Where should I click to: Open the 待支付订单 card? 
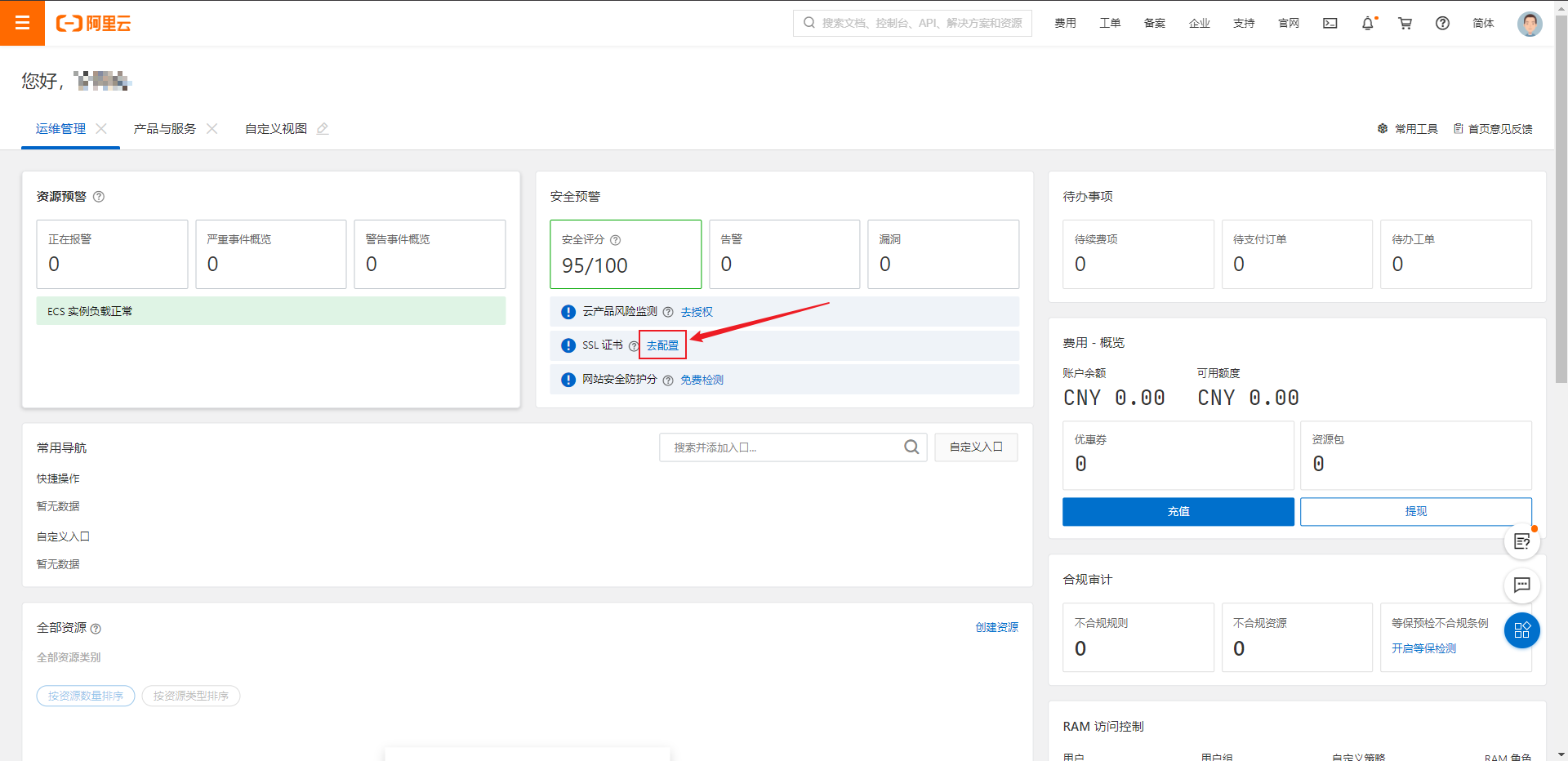pyautogui.click(x=1297, y=254)
